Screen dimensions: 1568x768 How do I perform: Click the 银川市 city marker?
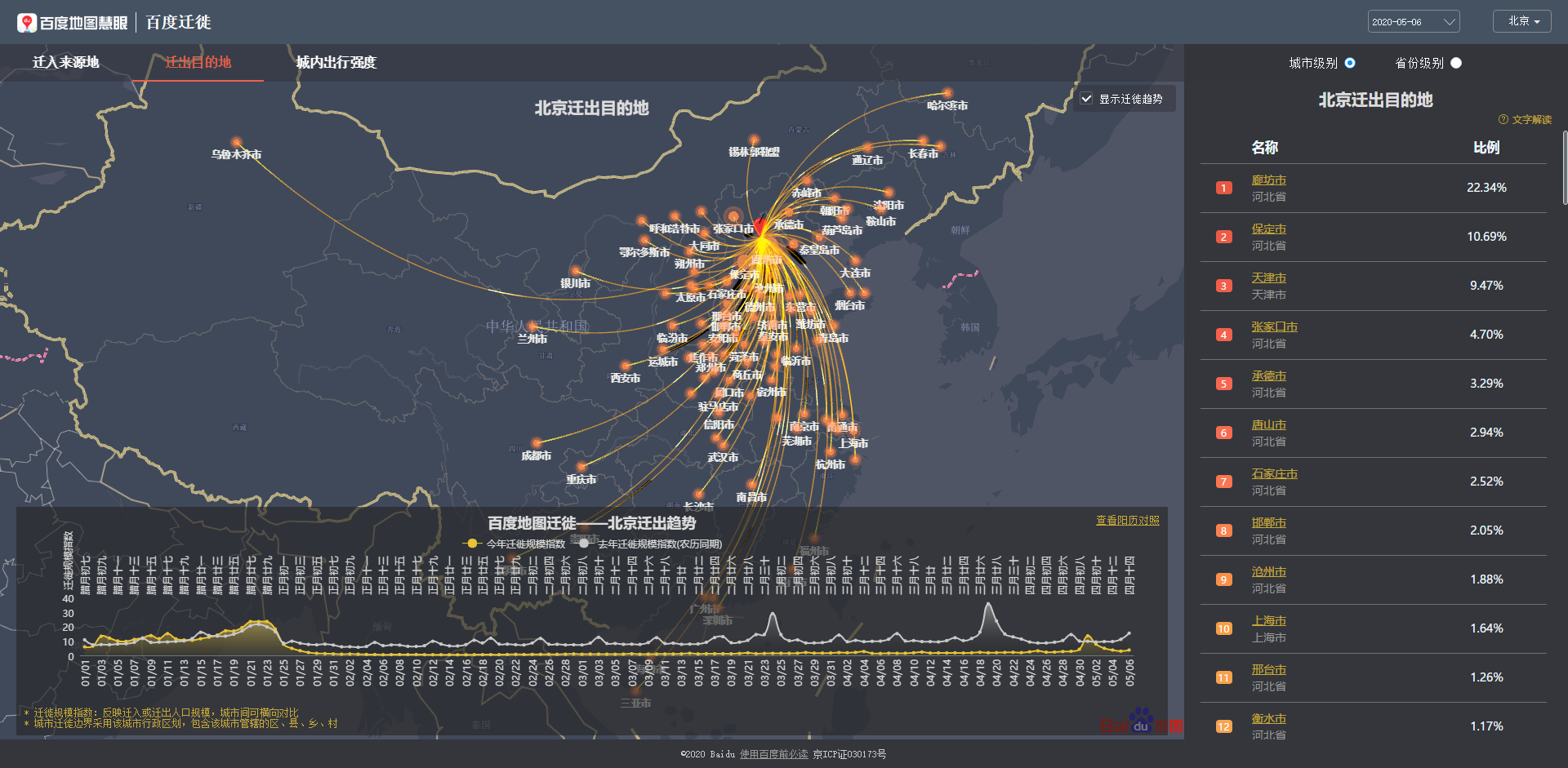tap(576, 271)
